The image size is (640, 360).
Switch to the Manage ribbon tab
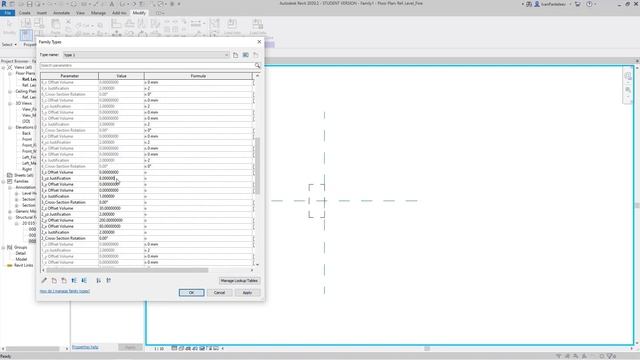(x=98, y=13)
